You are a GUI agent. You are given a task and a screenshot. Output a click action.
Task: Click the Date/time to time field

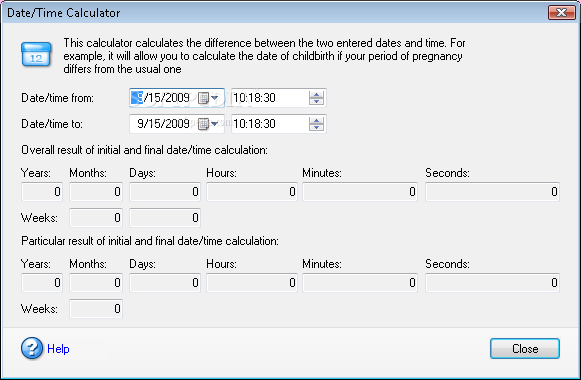(x=279, y=124)
